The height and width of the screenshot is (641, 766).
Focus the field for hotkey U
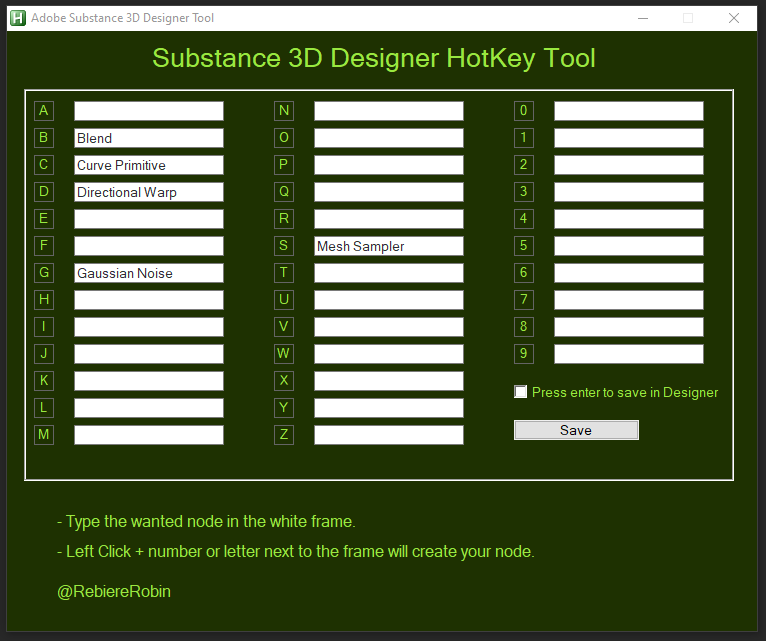[x=389, y=299]
